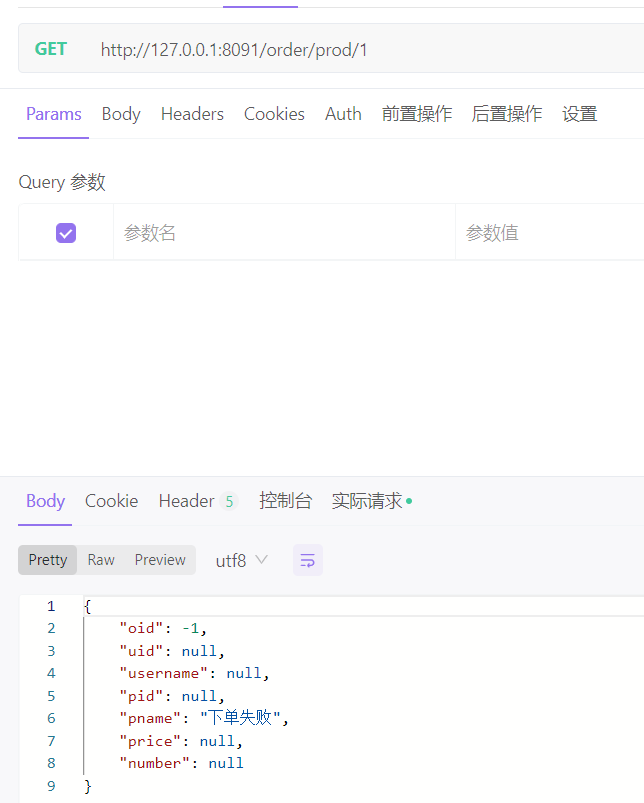The height and width of the screenshot is (803, 644).
Task: Switch to Preview response view
Action: point(160,560)
